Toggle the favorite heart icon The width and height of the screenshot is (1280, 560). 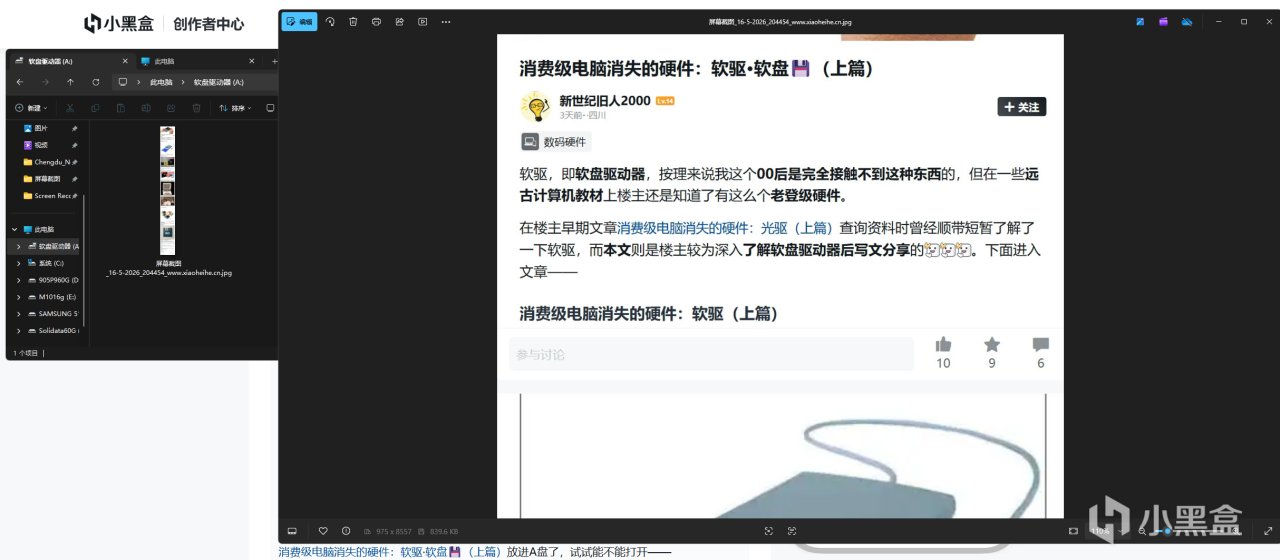pyautogui.click(x=323, y=531)
